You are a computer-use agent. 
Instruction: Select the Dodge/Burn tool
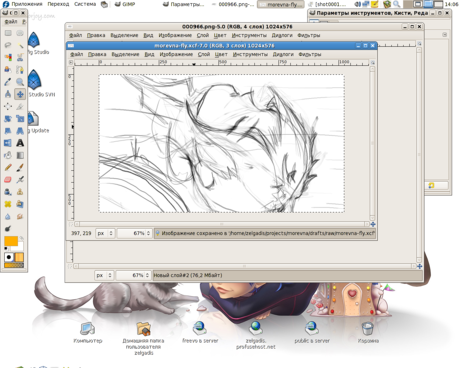coord(8,229)
